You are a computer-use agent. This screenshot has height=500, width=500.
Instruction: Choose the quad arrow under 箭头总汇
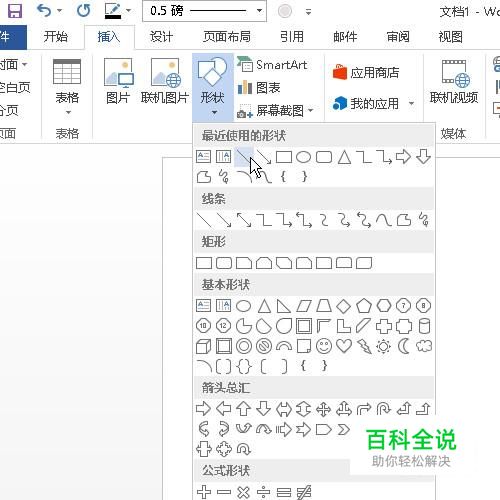(x=324, y=409)
